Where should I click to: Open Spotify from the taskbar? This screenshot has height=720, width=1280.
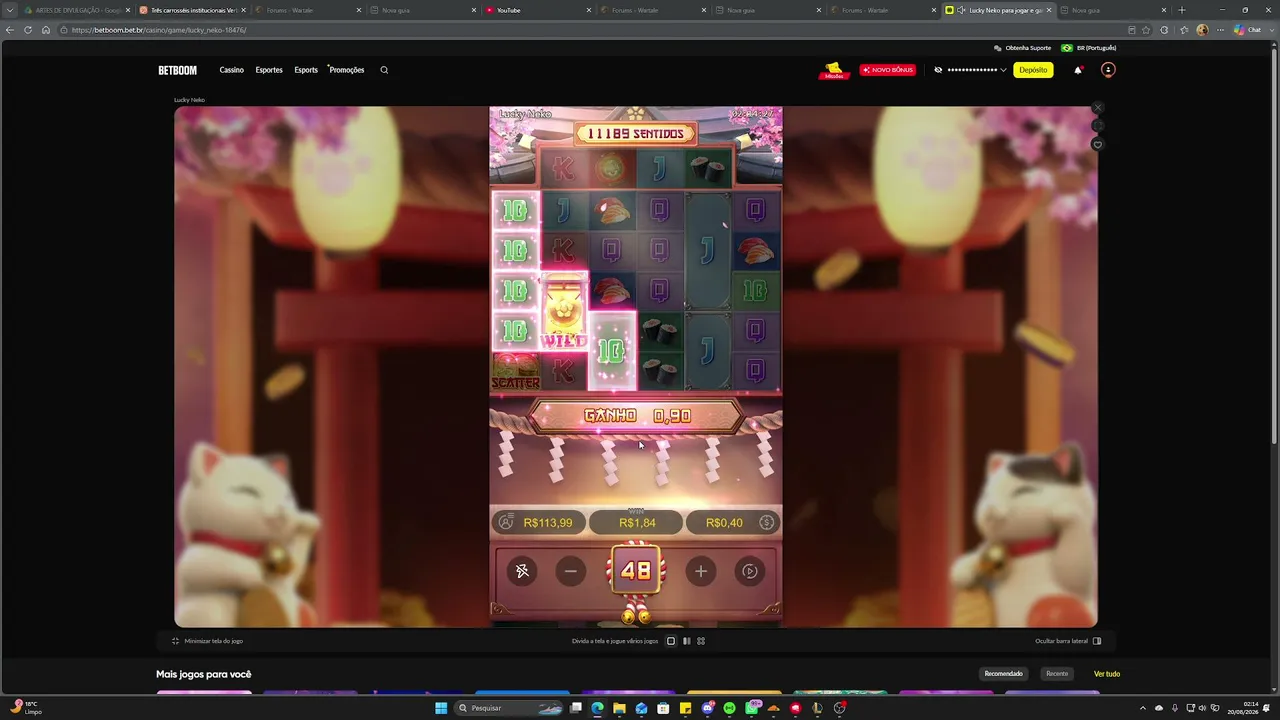(729, 708)
